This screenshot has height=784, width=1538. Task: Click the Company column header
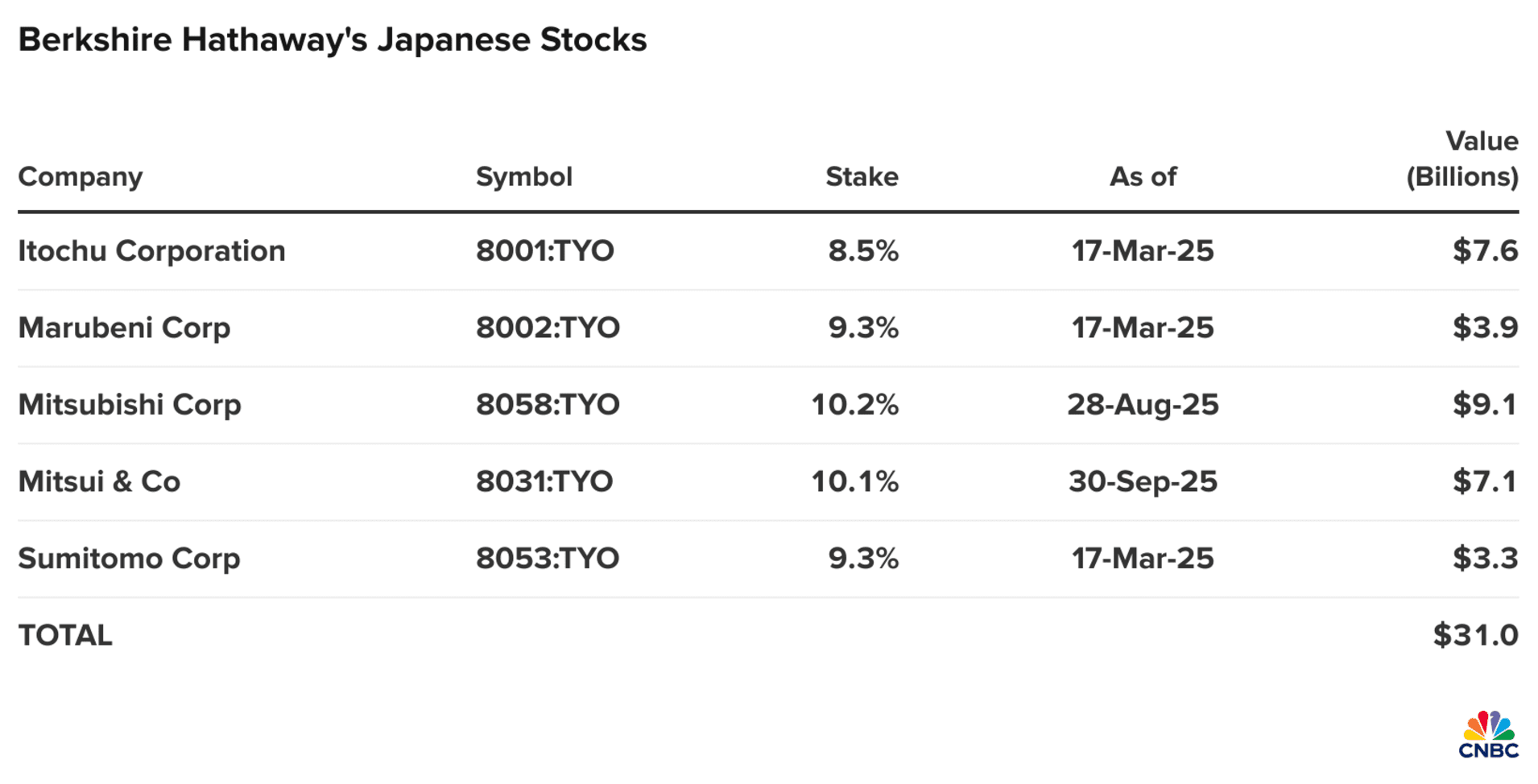click(81, 176)
